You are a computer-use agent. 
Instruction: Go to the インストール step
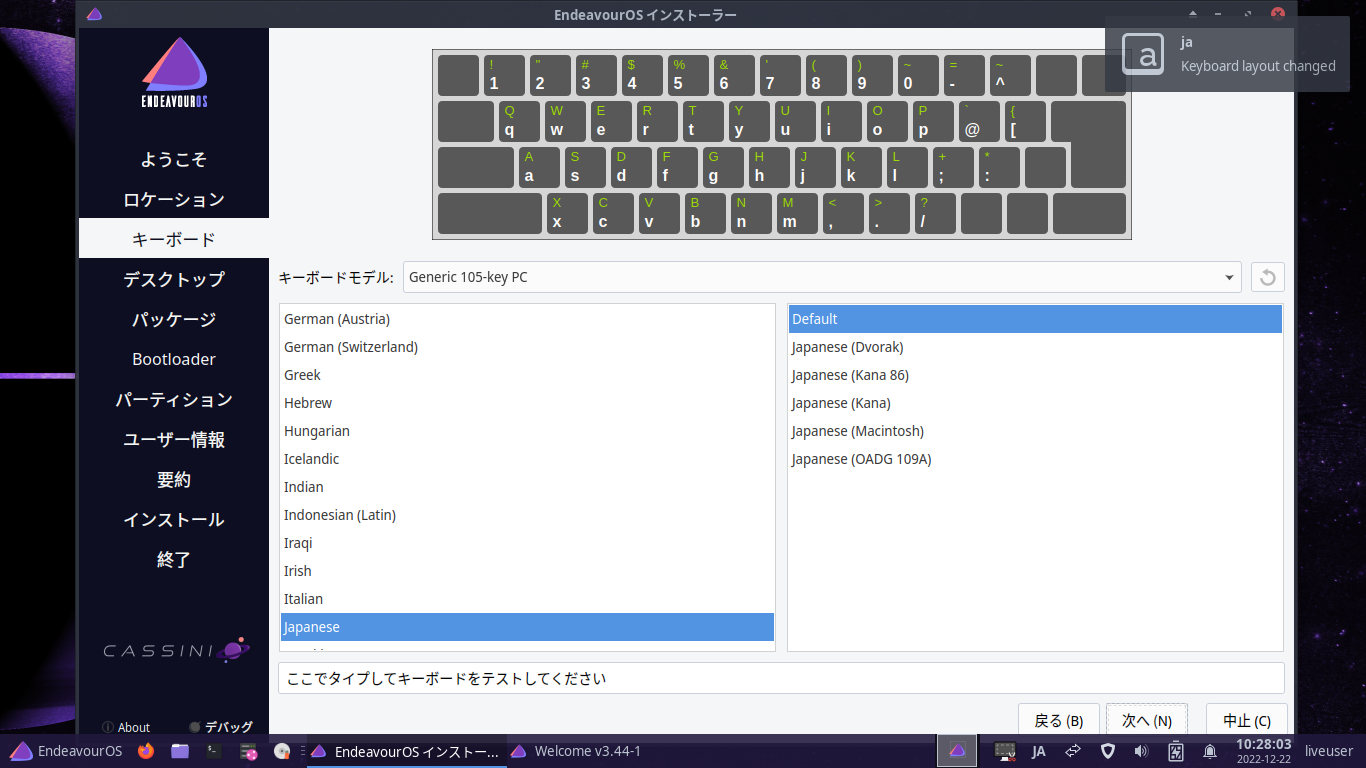(x=174, y=519)
